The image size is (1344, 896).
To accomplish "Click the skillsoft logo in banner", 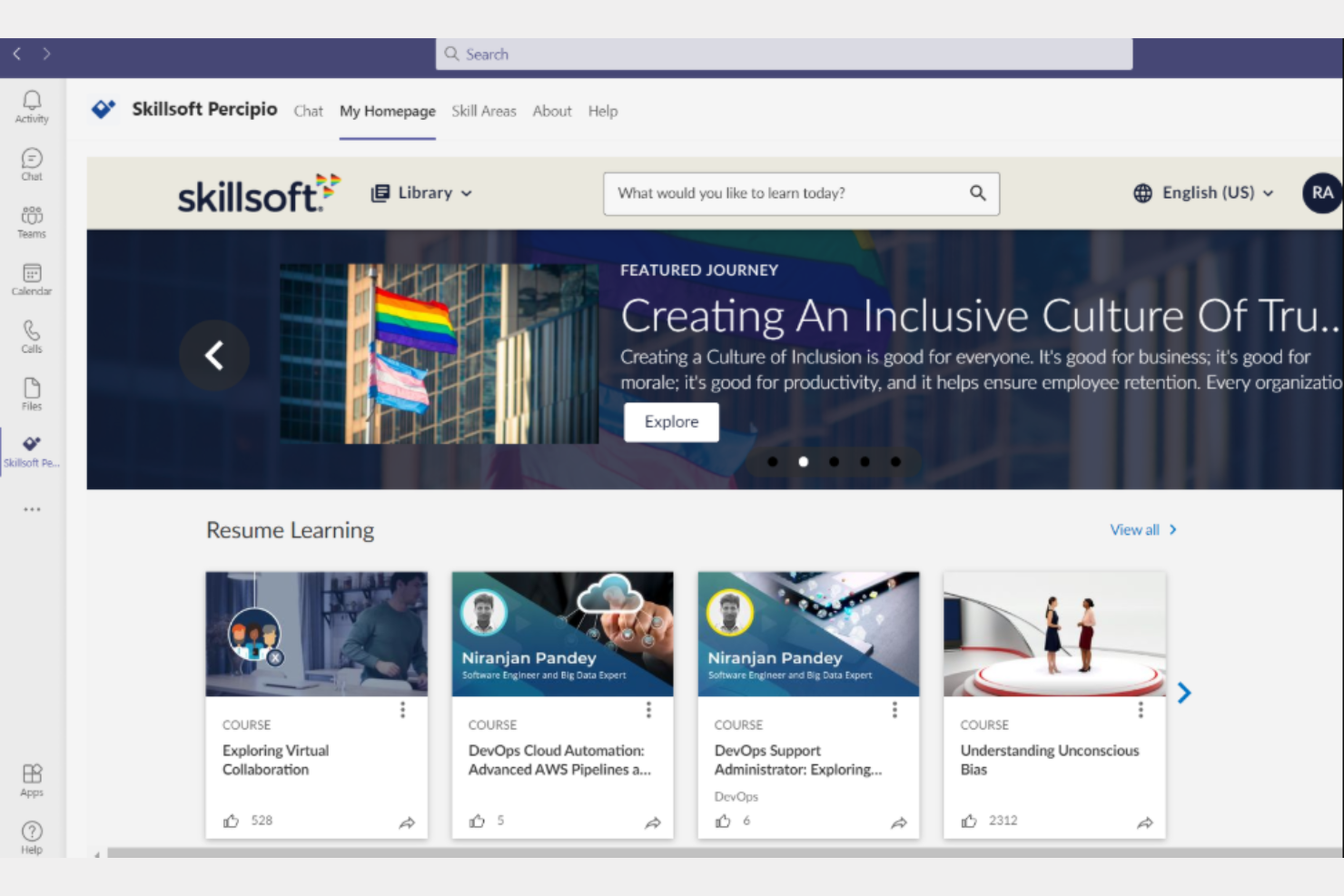I will [x=259, y=193].
